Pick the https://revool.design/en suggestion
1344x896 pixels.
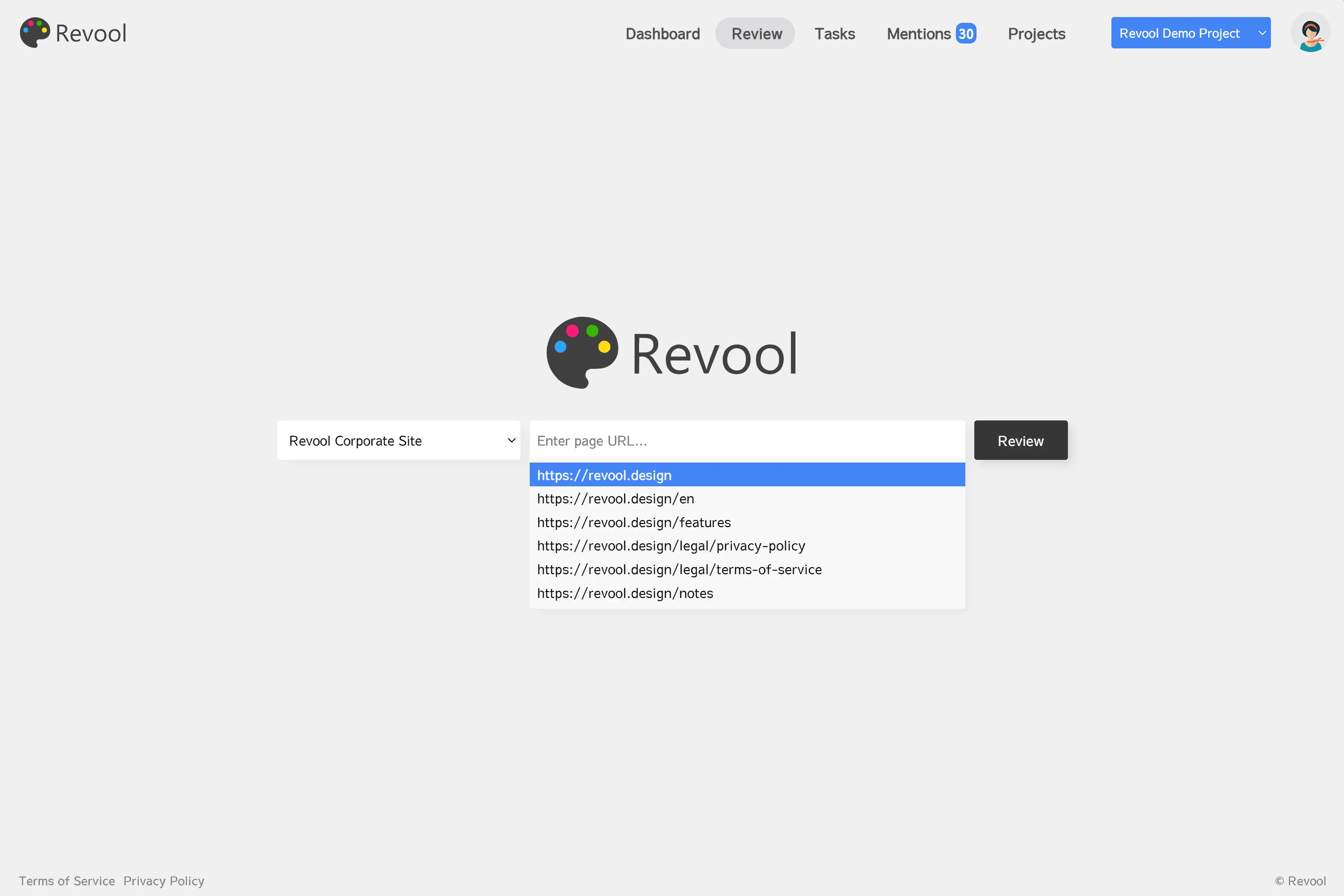[747, 498]
